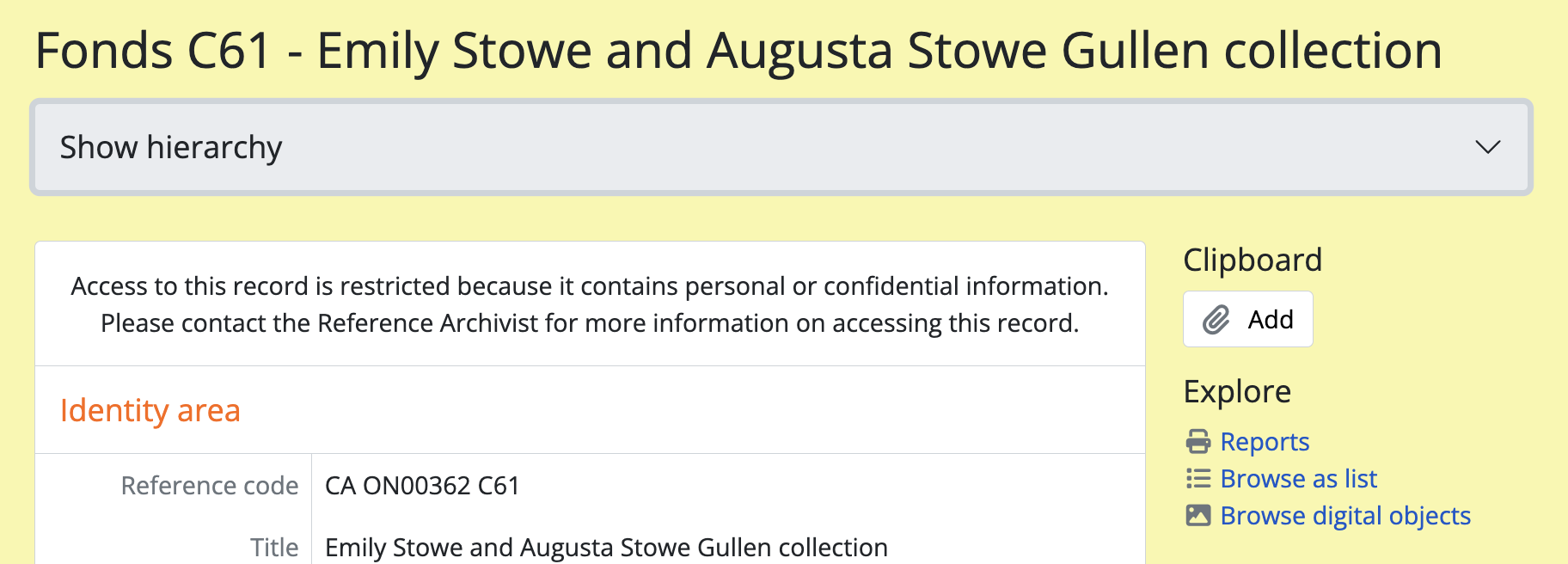Image resolution: width=1568 pixels, height=564 pixels.
Task: Click the restricted access notice text
Action: (590, 286)
